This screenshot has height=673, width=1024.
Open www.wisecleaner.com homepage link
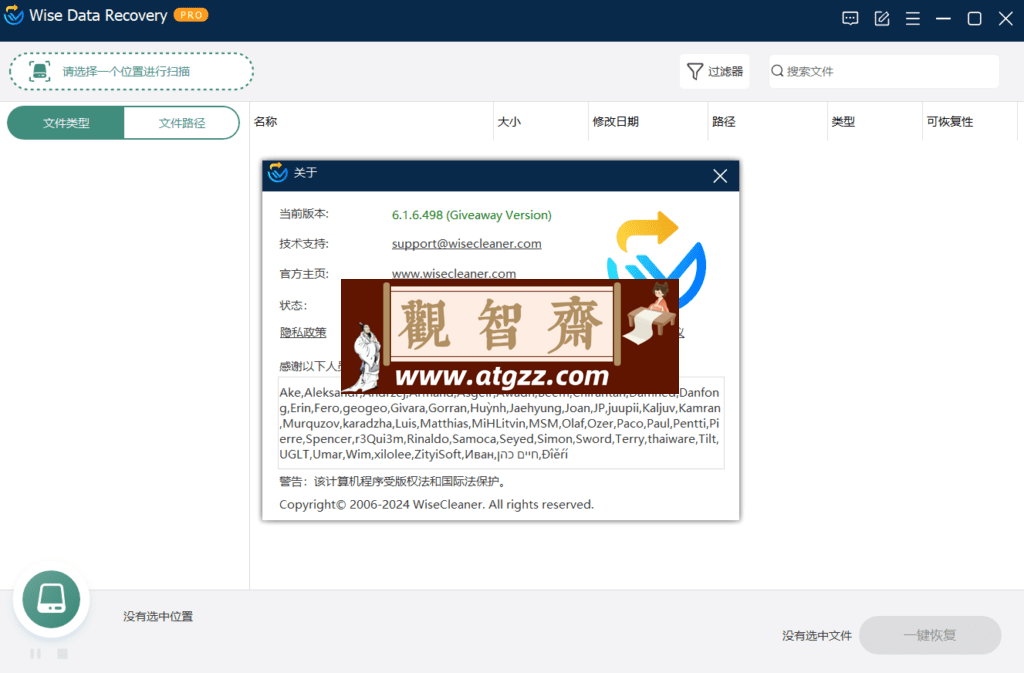click(454, 274)
